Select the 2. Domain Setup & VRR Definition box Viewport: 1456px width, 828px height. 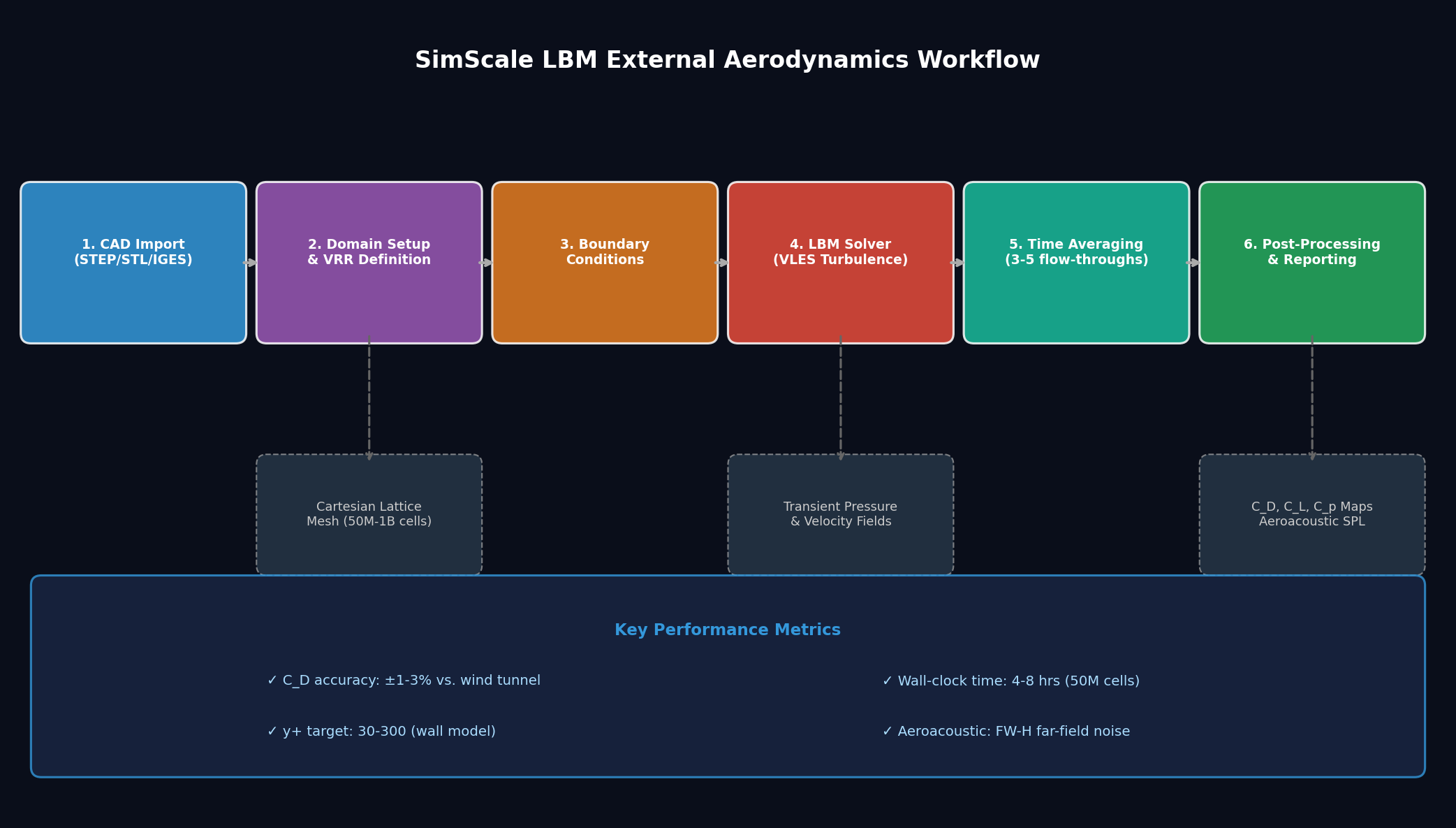369,263
